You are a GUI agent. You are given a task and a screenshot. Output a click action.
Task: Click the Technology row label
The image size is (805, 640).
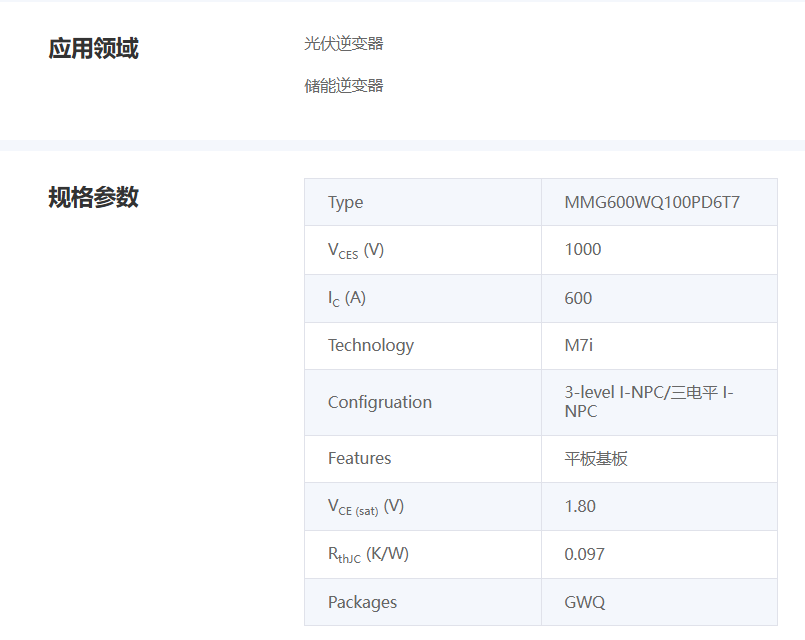[370, 346]
